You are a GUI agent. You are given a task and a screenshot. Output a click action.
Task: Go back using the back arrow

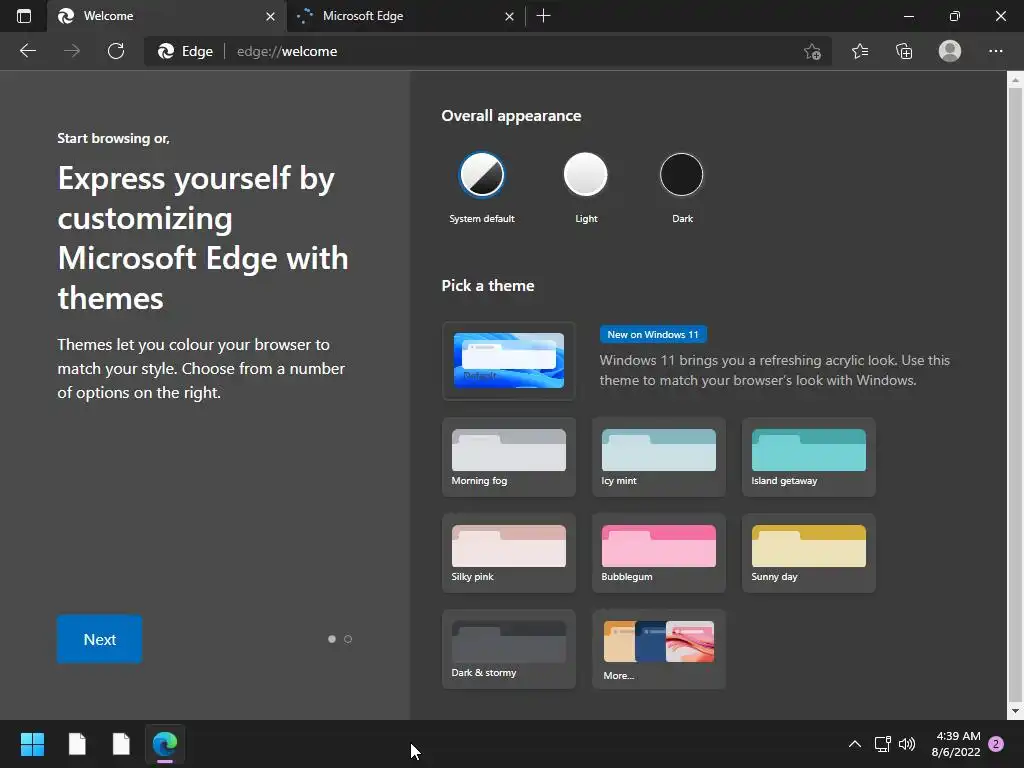pyautogui.click(x=27, y=51)
